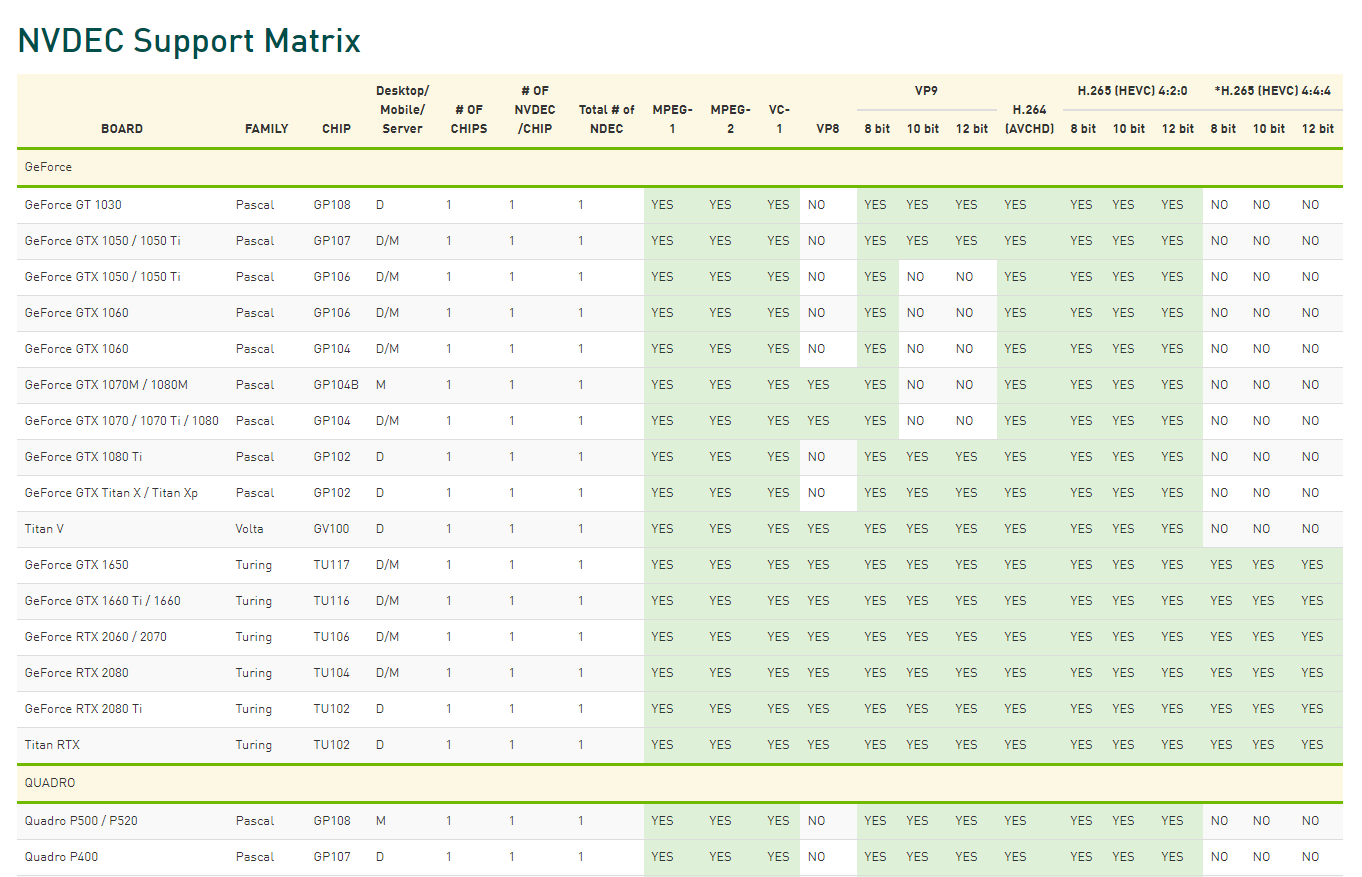Click the TU117 chip cell

(x=332, y=565)
